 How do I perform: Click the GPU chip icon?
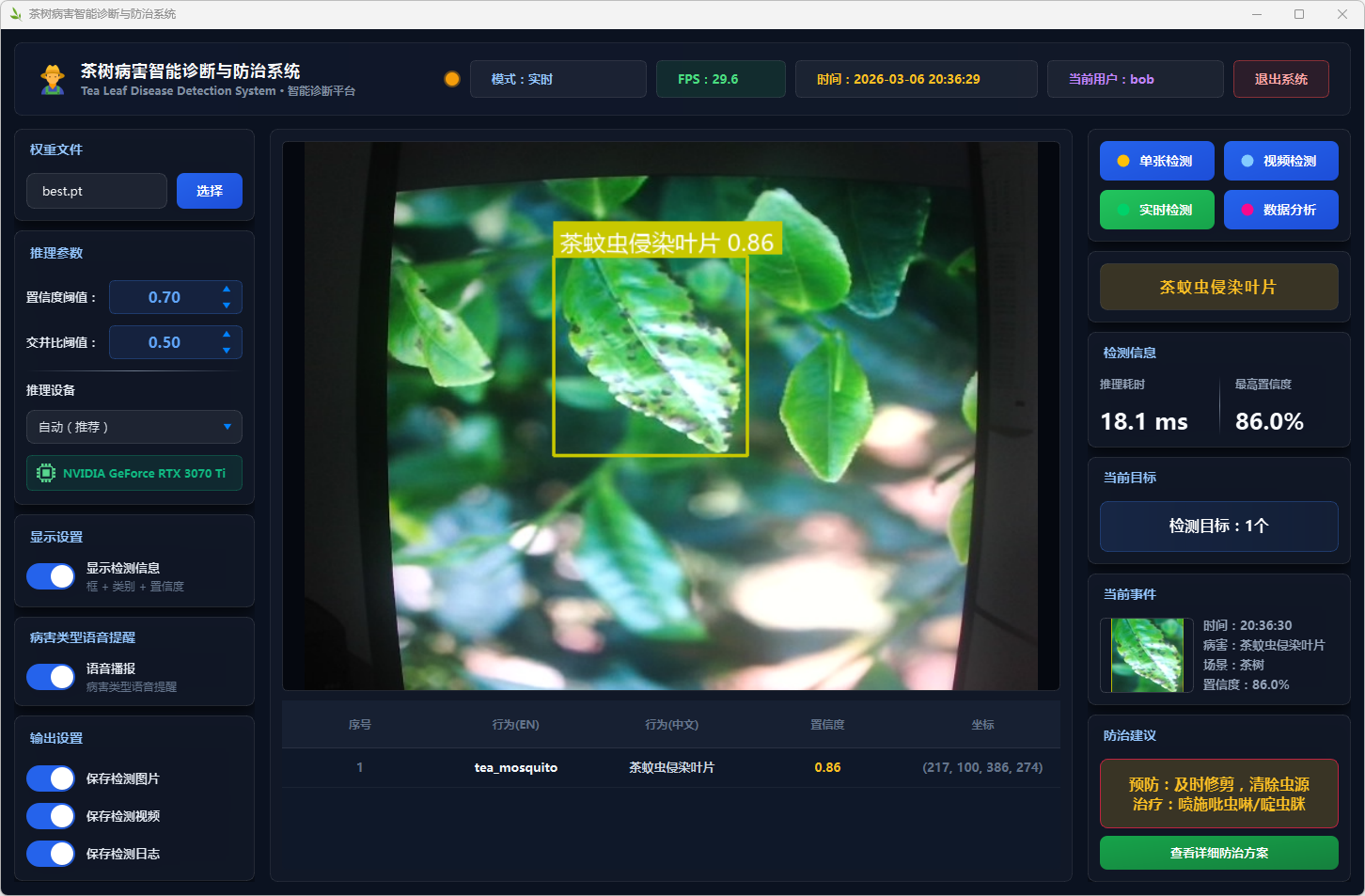[x=45, y=473]
